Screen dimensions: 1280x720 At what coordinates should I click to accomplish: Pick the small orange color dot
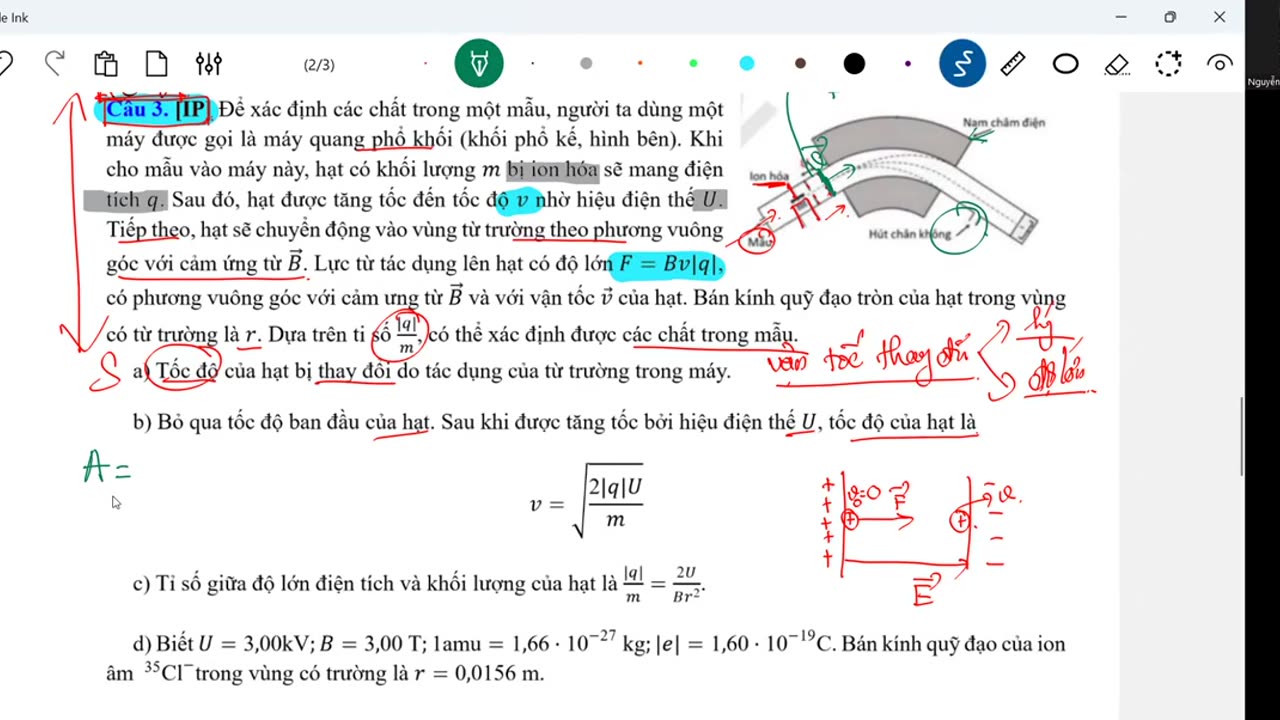640,64
